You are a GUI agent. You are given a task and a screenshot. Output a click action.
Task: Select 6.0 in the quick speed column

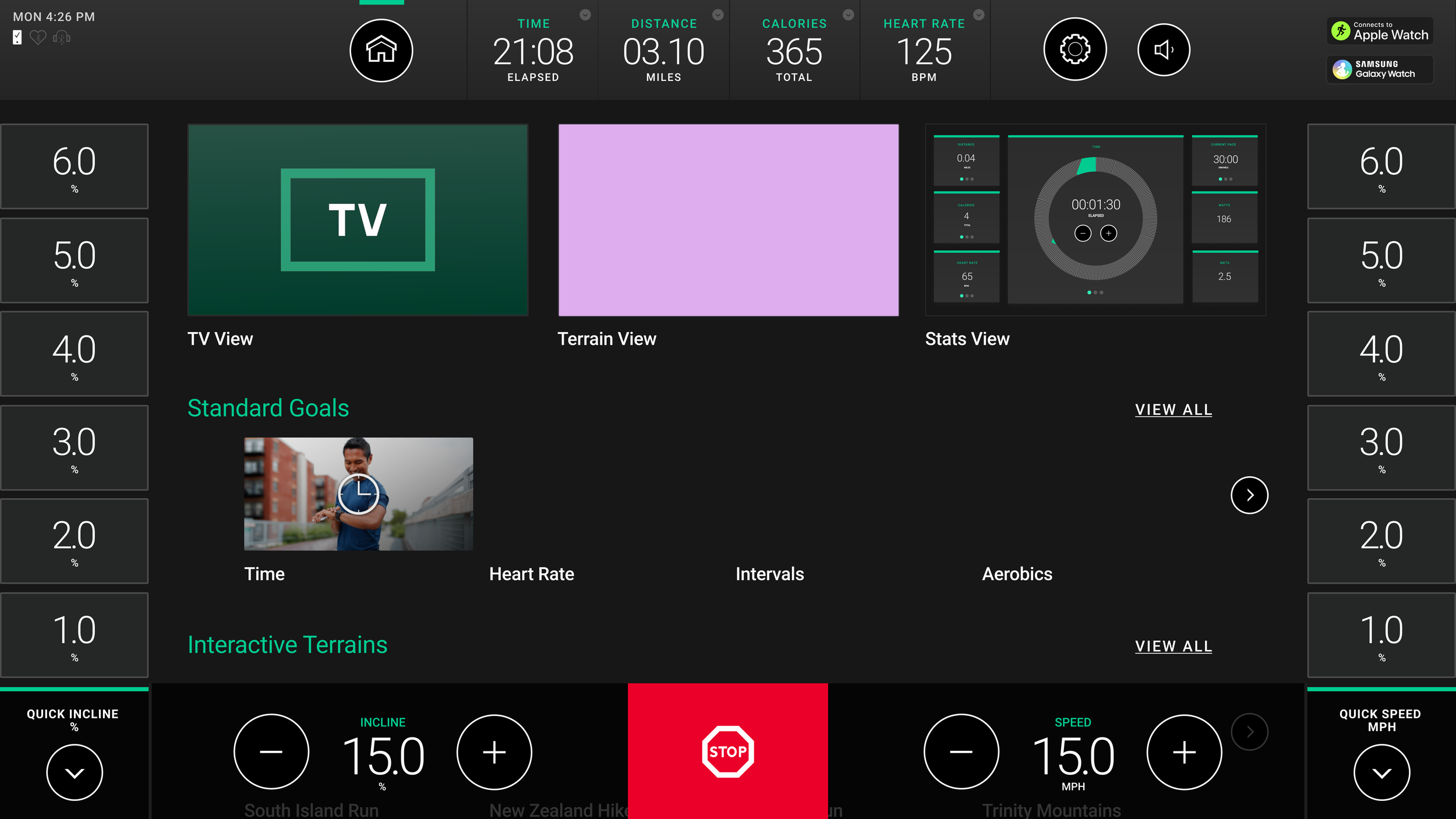(x=1381, y=167)
